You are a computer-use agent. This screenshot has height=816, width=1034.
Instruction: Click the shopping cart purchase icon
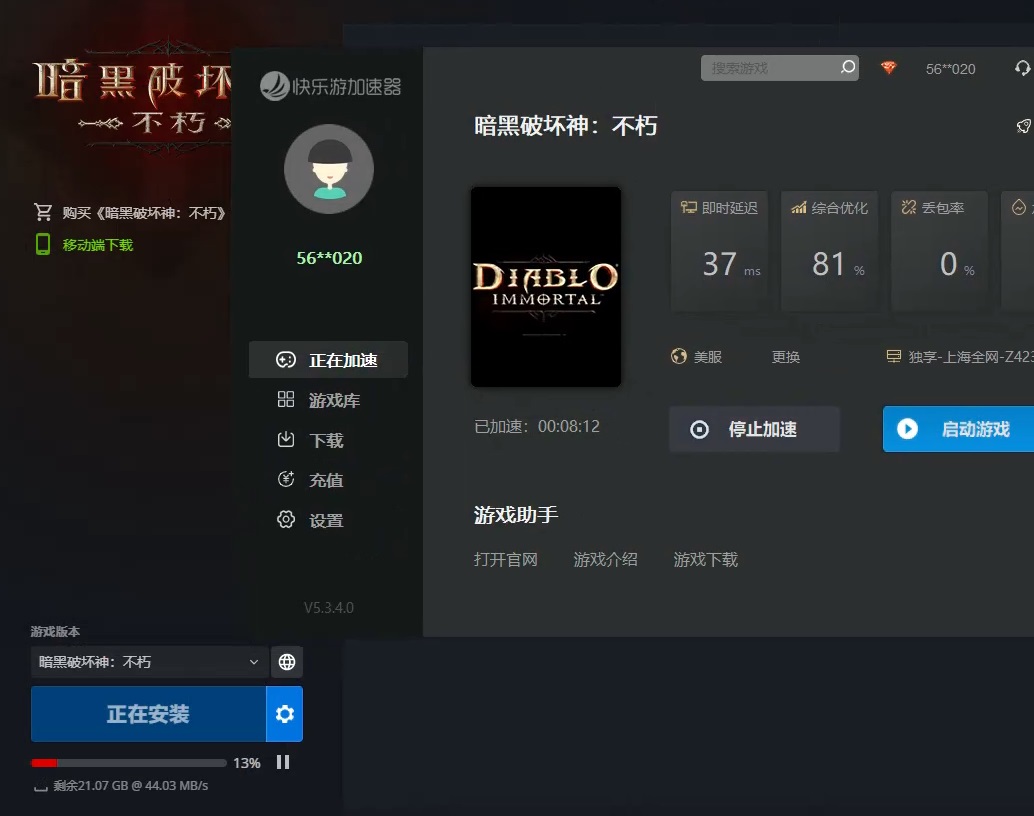[43, 212]
